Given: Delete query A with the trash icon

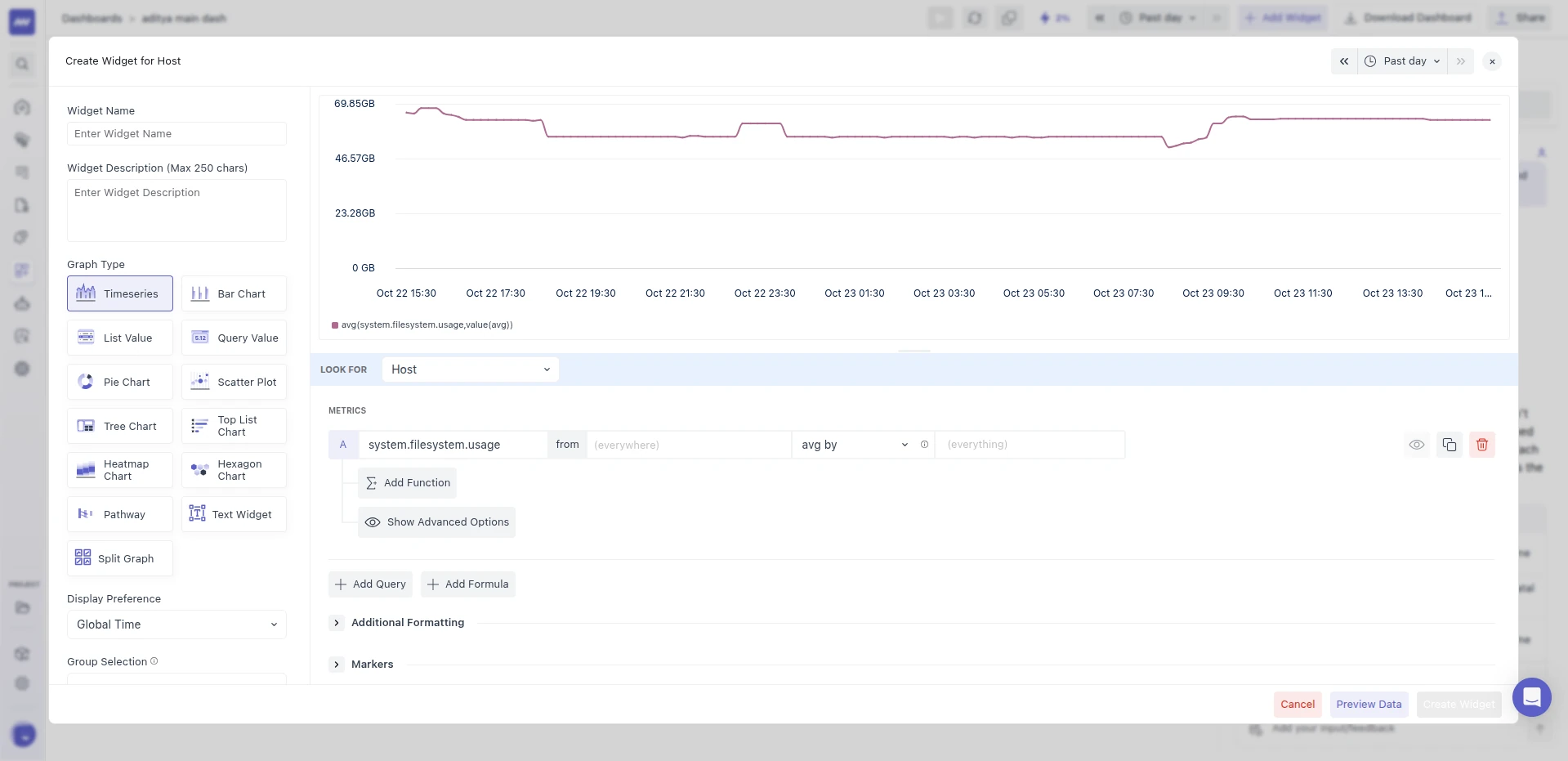Looking at the screenshot, I should (1482, 445).
